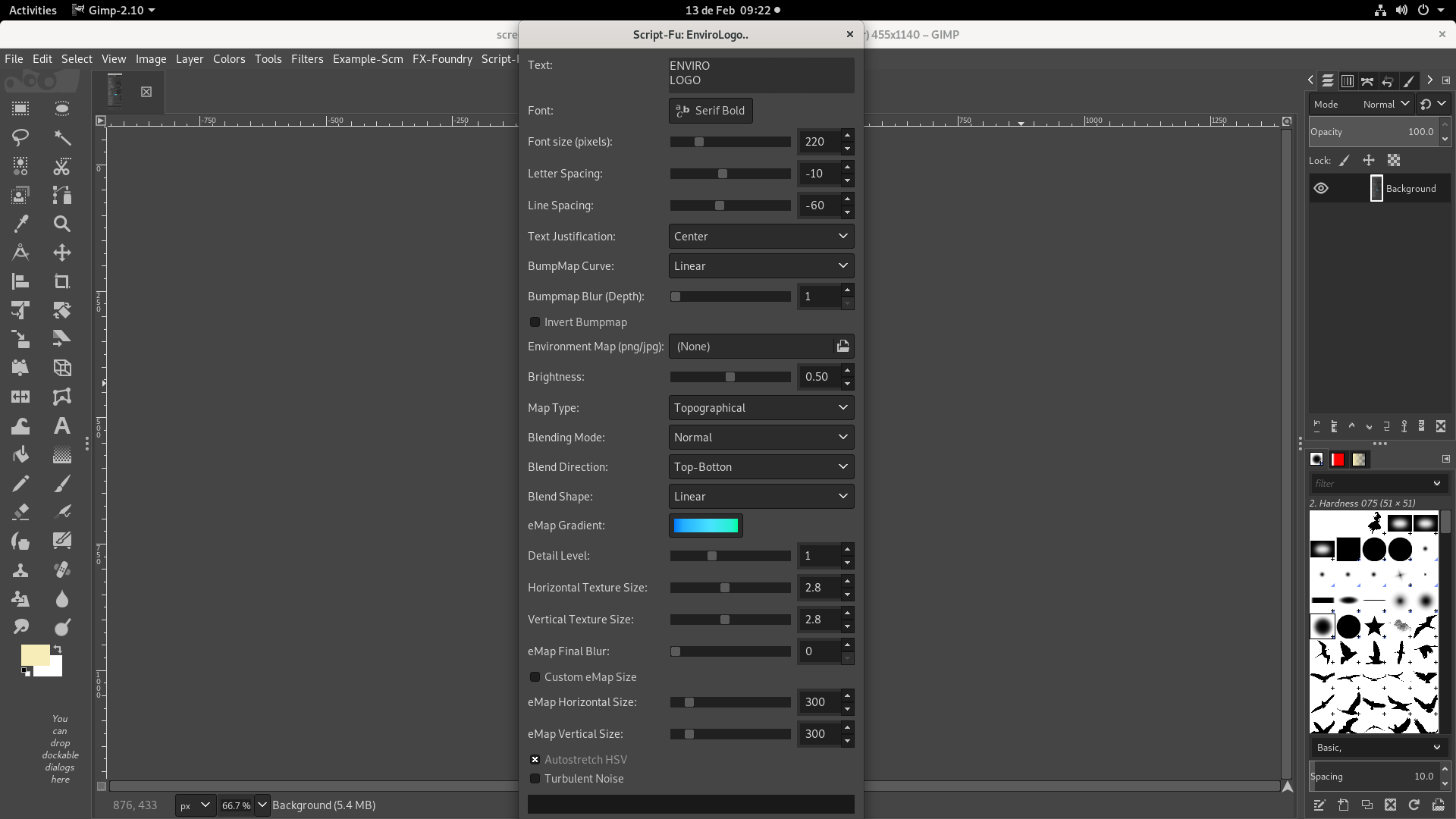Click the eMap Gradient swatch
1456x819 pixels.
[705, 526]
